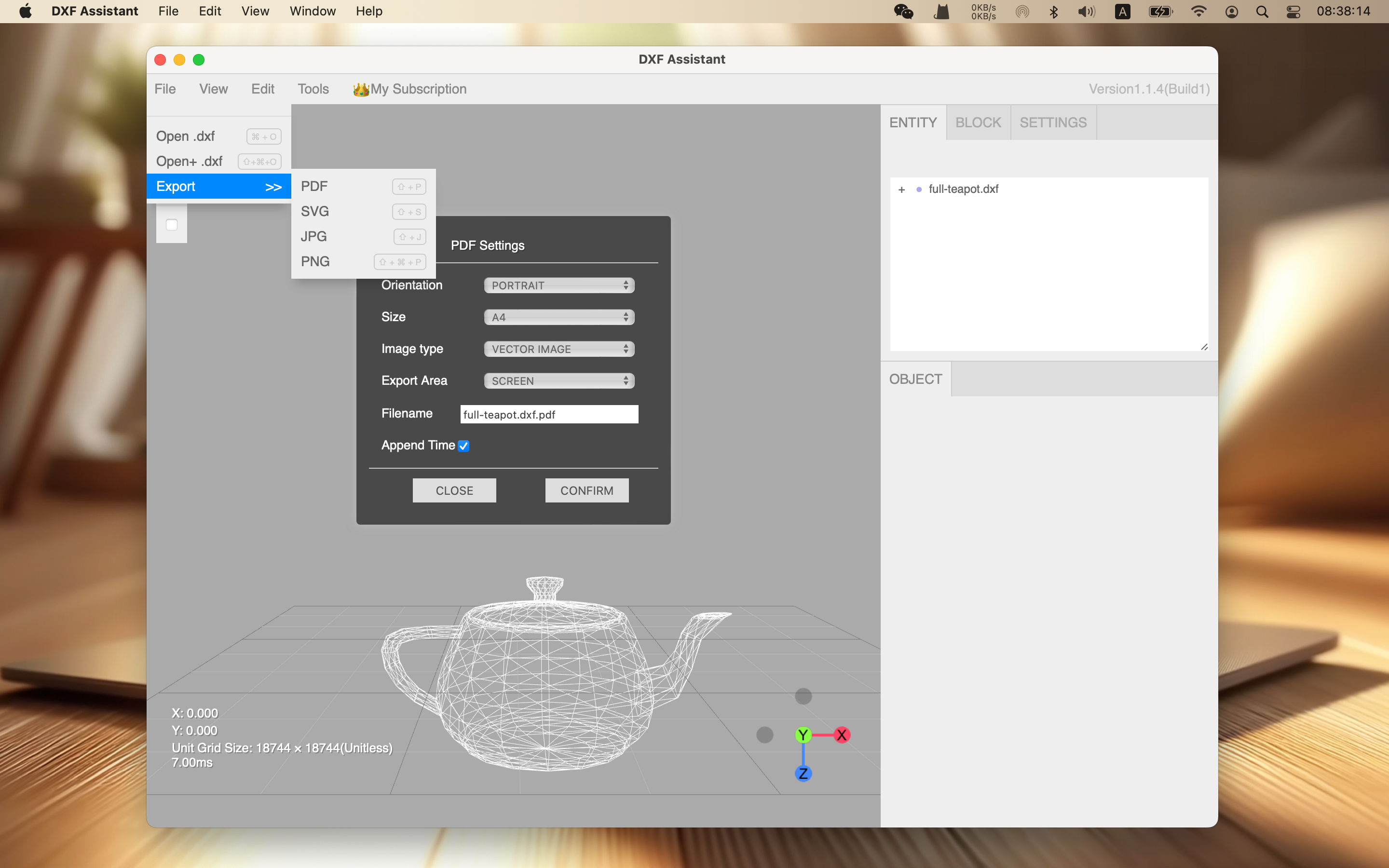Click the CONFIRM button in PDF Settings

point(587,491)
